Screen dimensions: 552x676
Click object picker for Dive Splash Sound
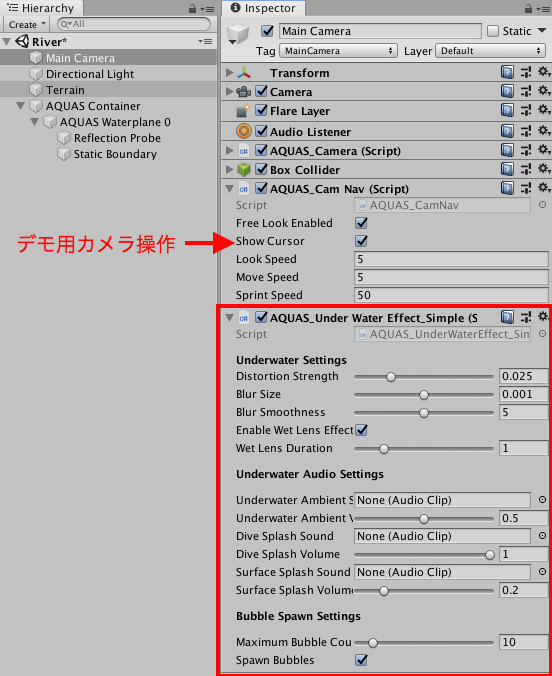click(x=543, y=535)
